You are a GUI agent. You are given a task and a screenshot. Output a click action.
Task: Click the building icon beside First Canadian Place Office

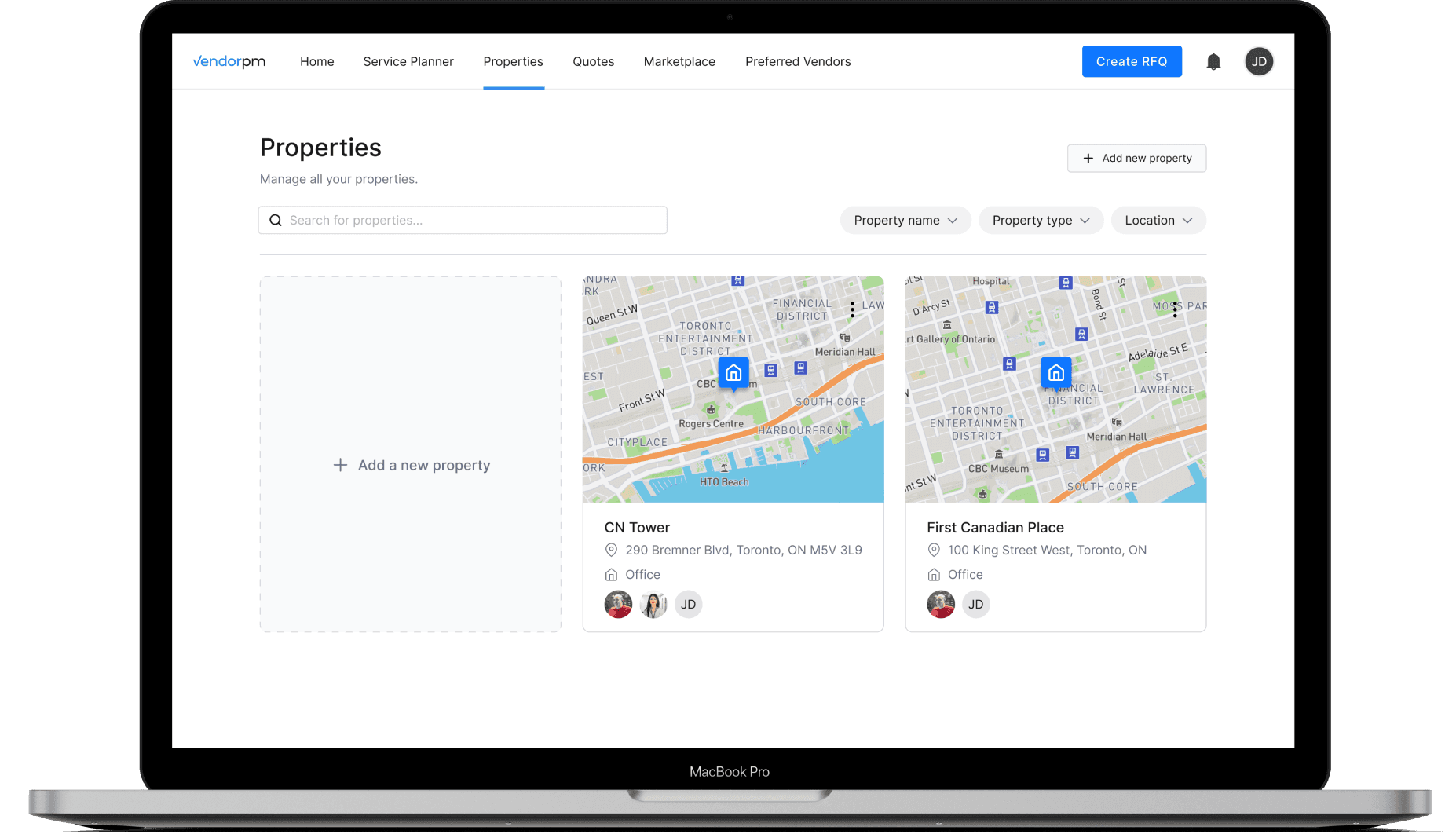(934, 575)
